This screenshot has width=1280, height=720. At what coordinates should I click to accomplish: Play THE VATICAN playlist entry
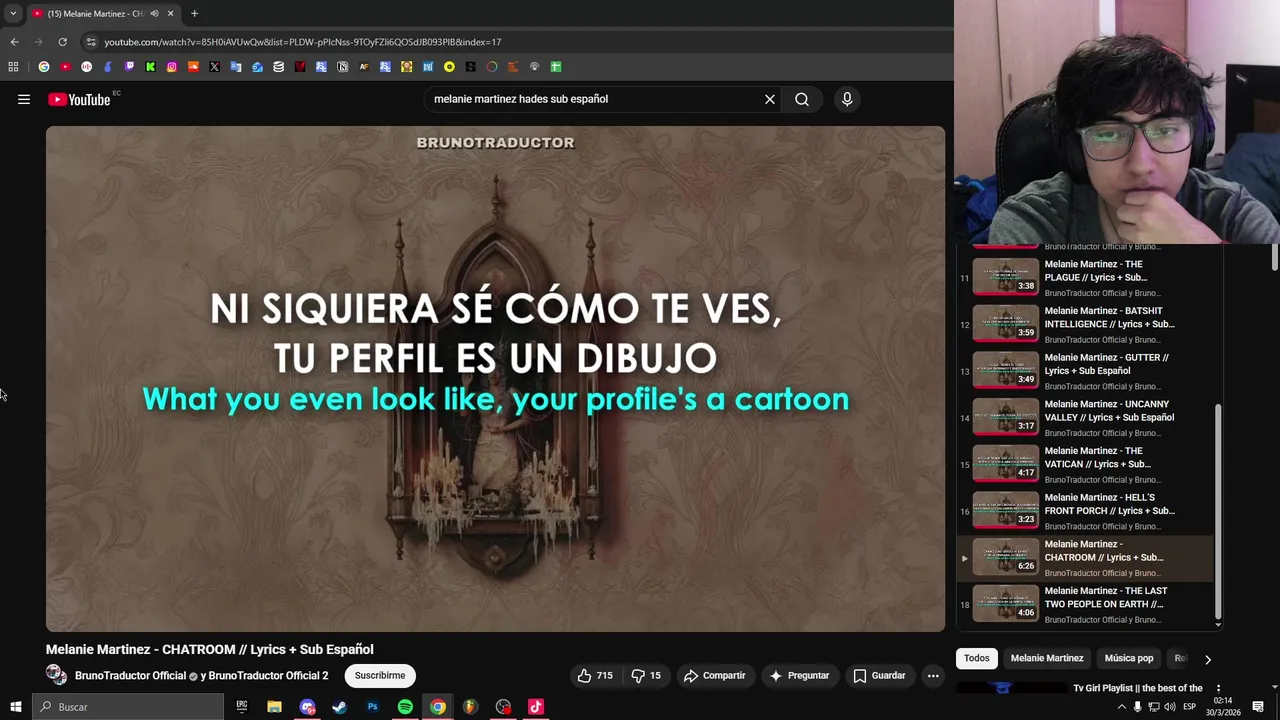coord(1085,464)
